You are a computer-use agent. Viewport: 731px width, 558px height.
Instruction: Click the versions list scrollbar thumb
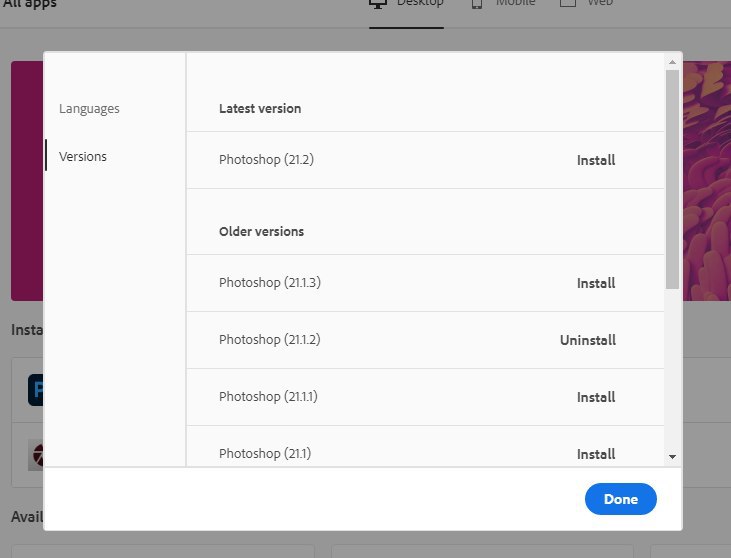672,179
